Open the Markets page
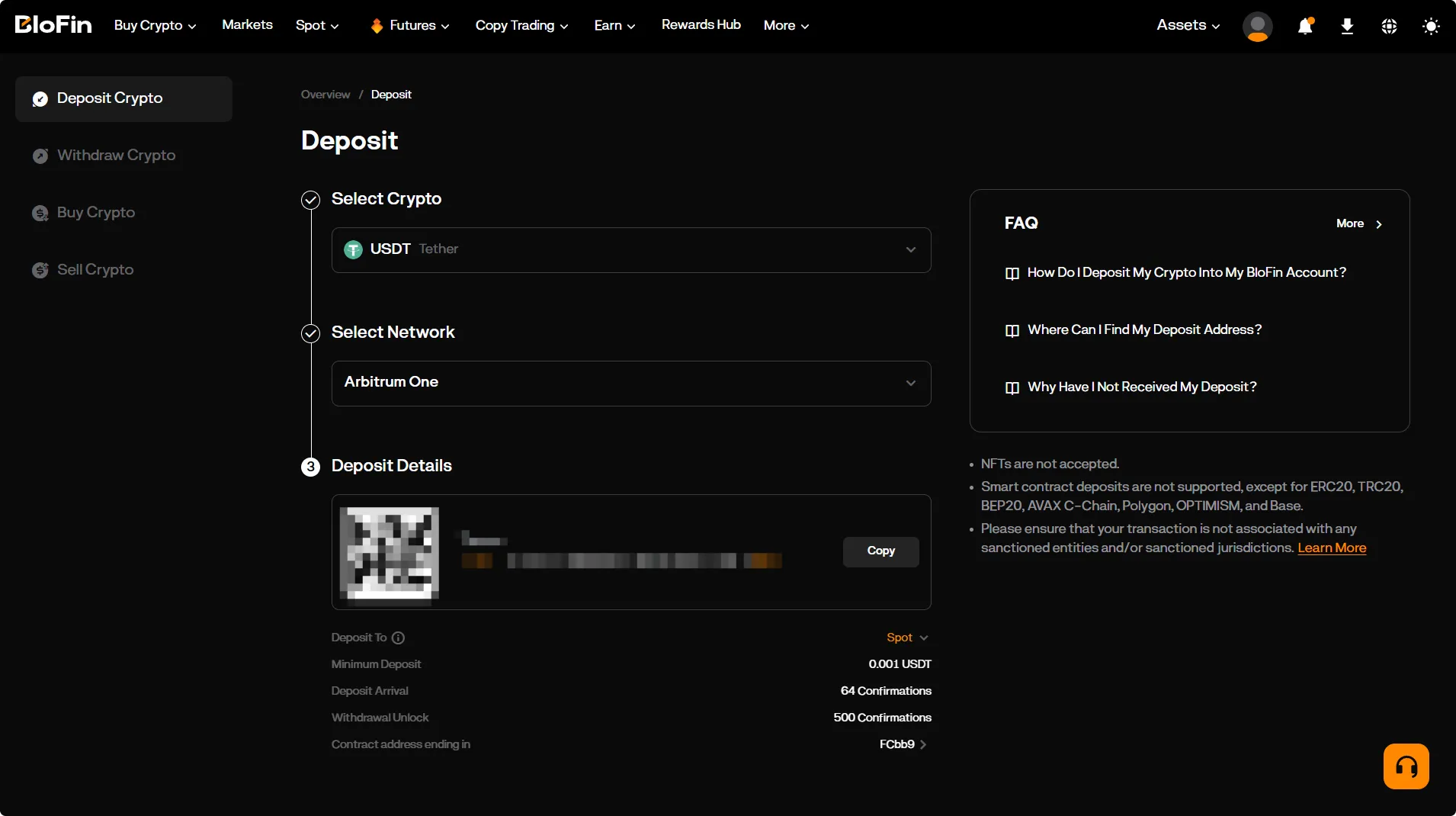1456x816 pixels. 247,24
